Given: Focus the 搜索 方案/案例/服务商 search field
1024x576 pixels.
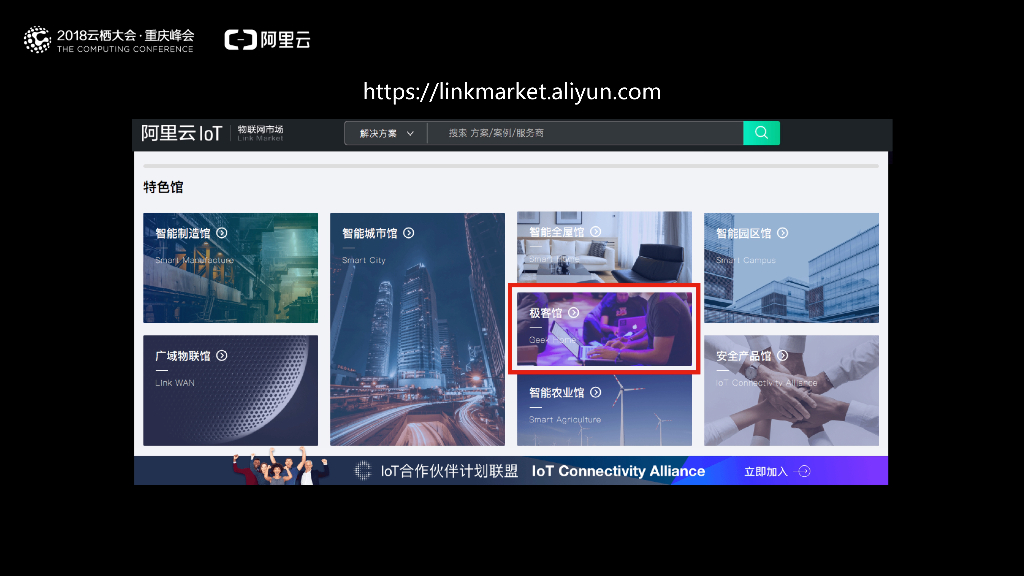Looking at the screenshot, I should [x=585, y=133].
